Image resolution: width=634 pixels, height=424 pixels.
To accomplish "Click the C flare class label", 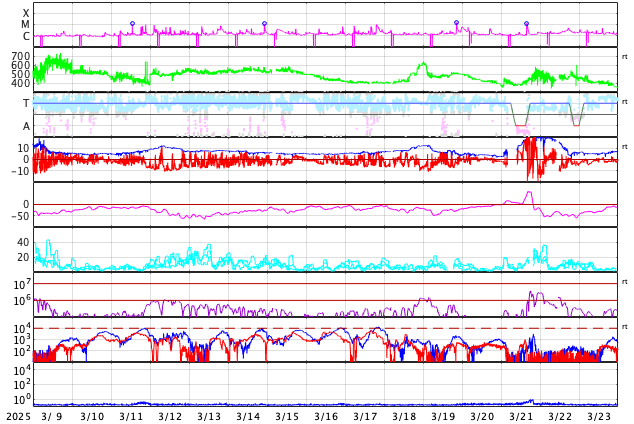I will coord(26,37).
